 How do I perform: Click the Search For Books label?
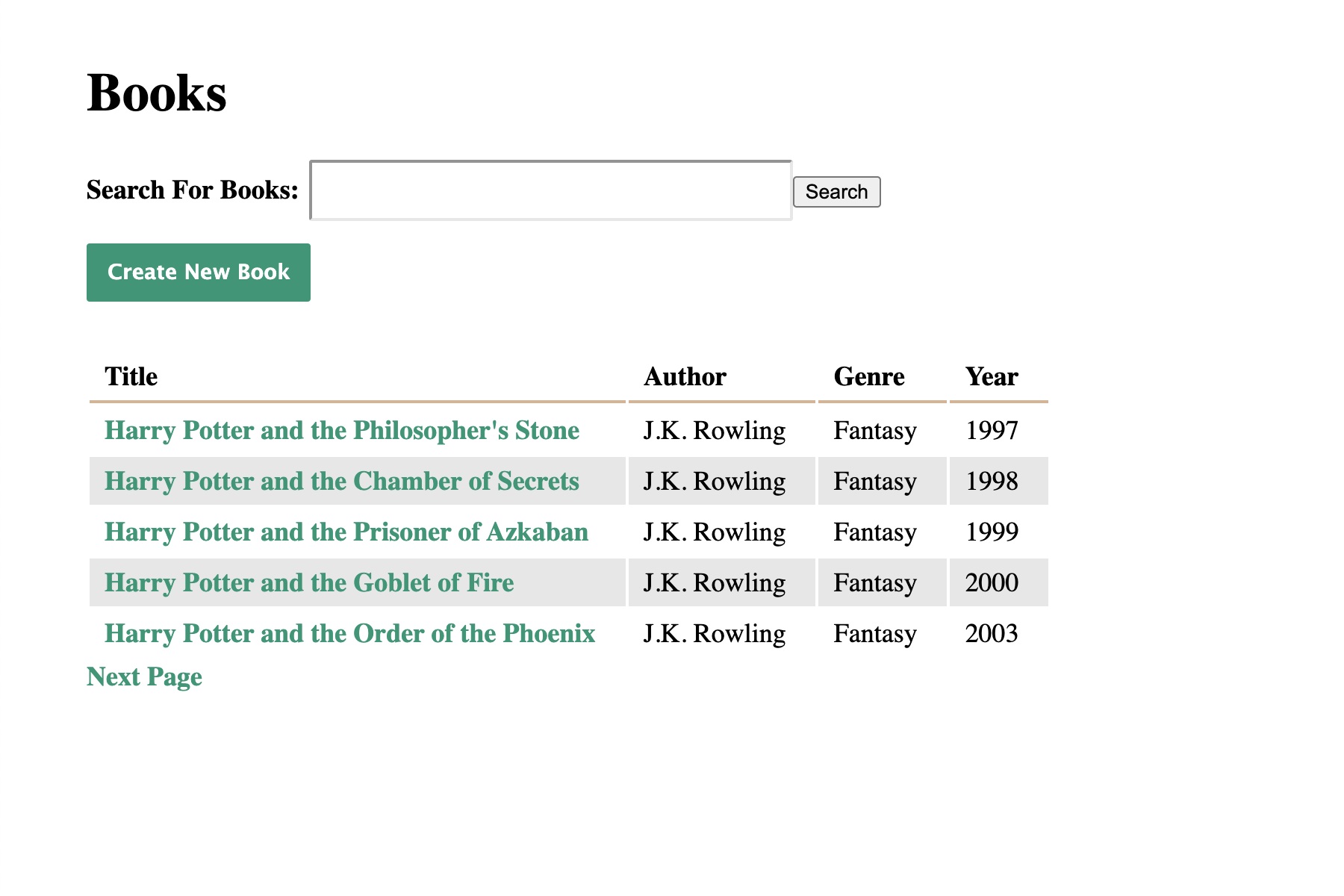pyautogui.click(x=193, y=190)
